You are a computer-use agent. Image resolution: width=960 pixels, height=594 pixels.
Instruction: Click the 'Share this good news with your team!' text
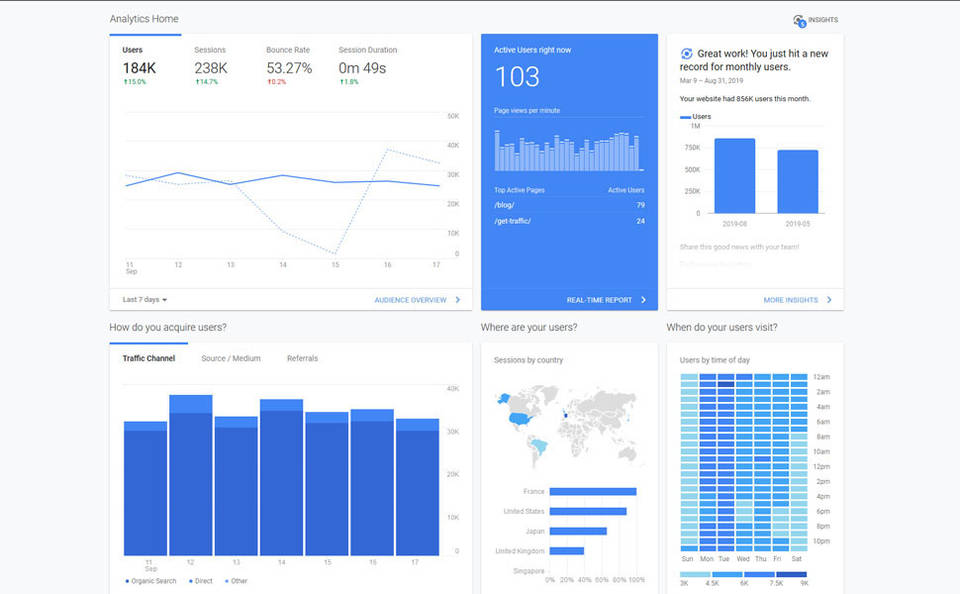[739, 247]
